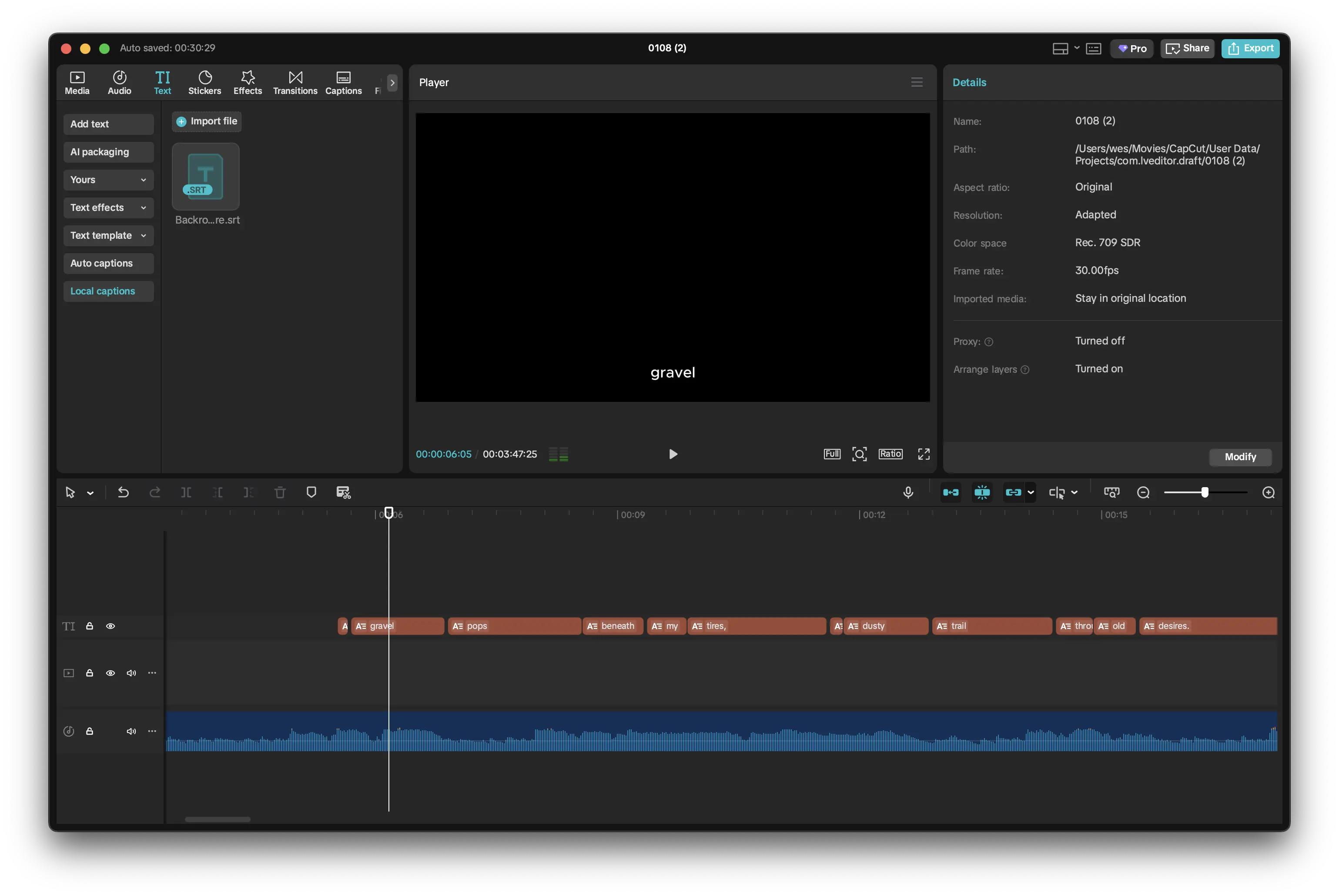Delete the selected clip
The height and width of the screenshot is (896, 1339).
(x=280, y=492)
